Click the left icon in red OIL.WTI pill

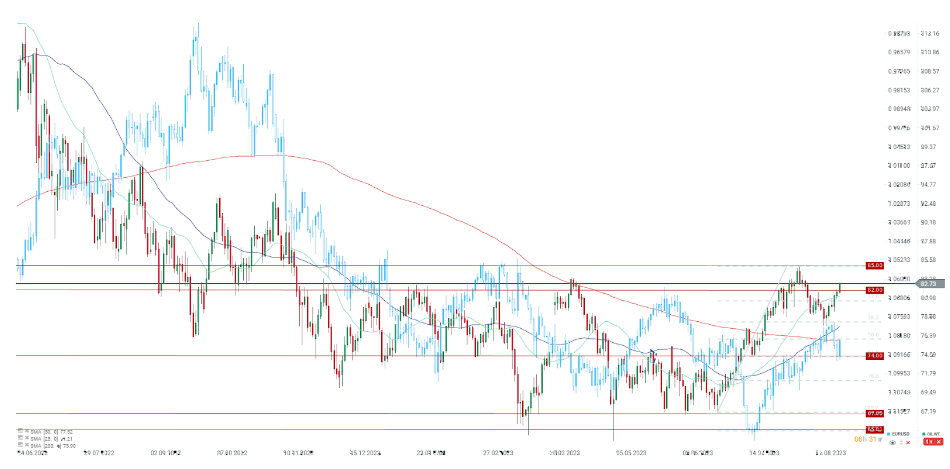[929, 442]
